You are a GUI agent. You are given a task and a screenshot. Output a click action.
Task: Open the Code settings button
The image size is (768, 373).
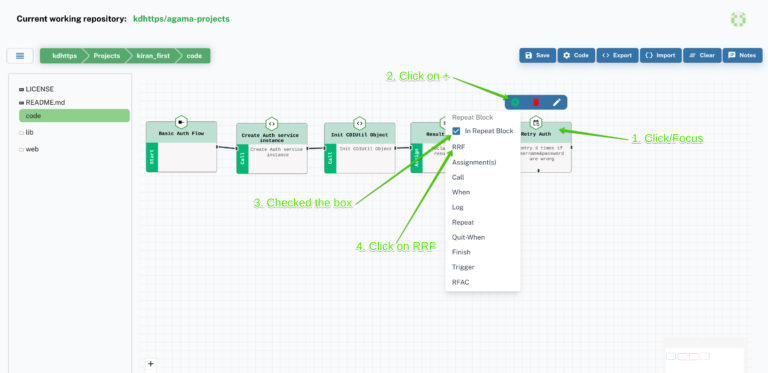coord(576,55)
